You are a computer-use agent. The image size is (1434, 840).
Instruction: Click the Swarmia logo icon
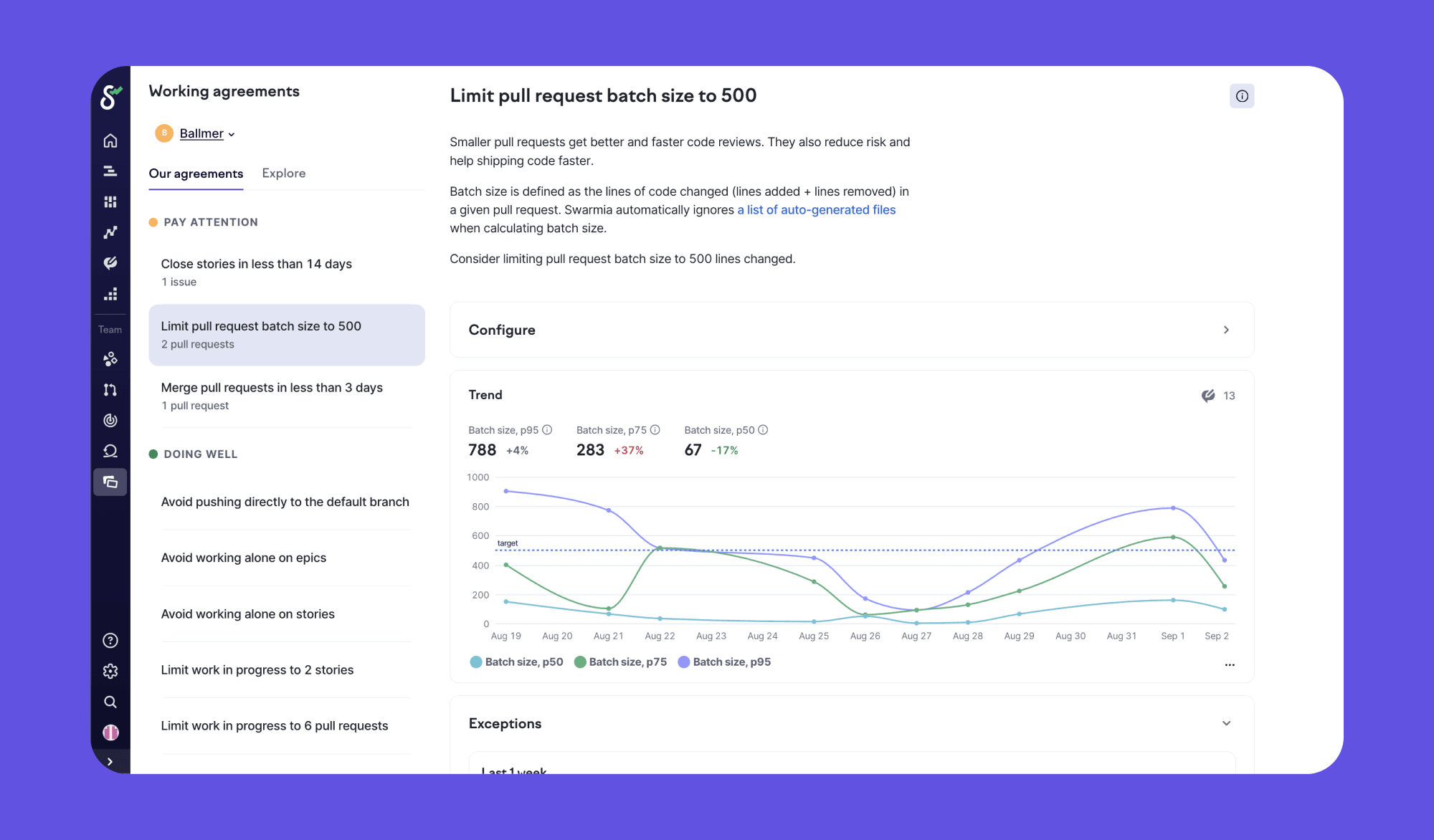point(110,96)
